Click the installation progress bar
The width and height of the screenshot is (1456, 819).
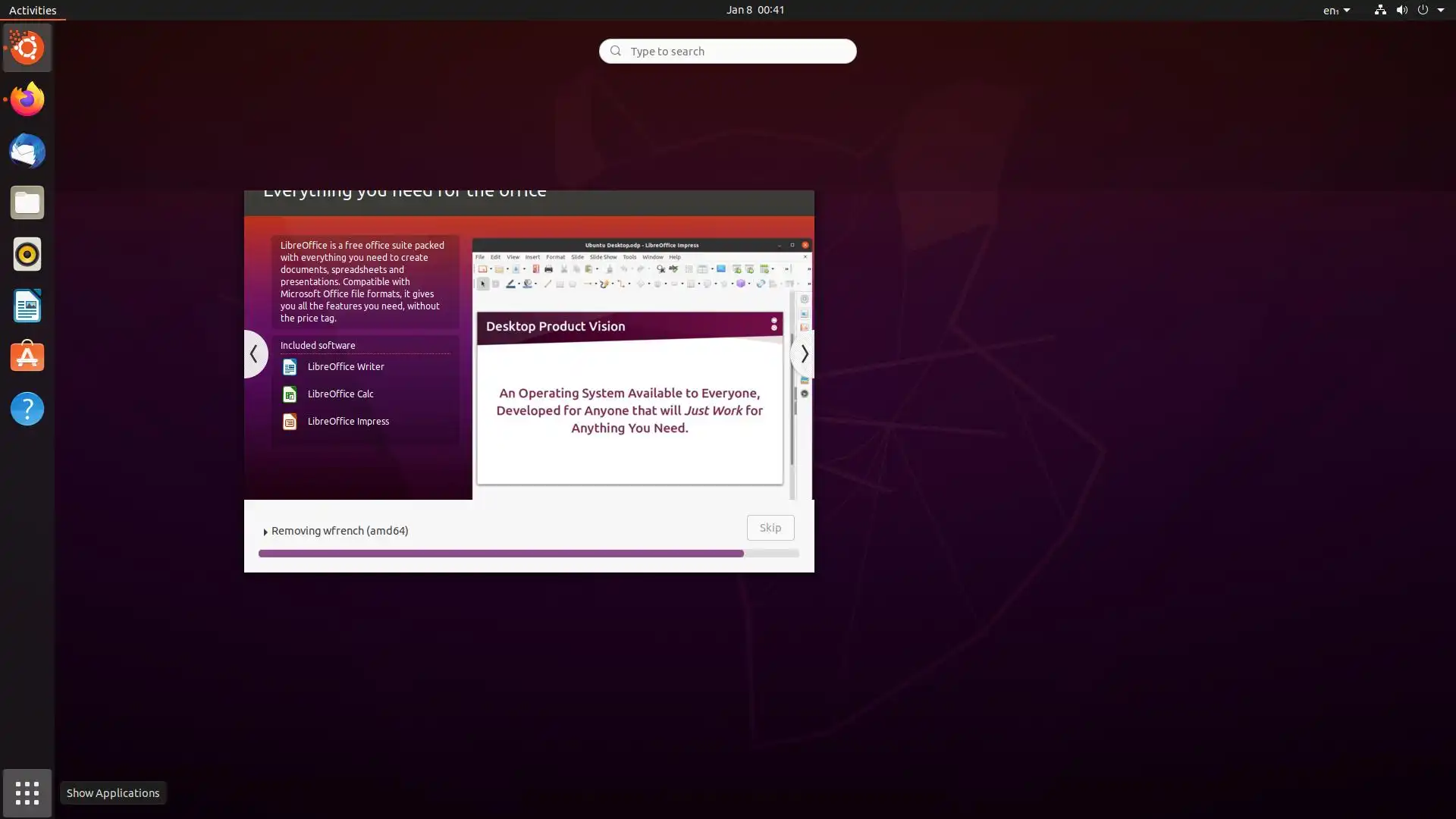[528, 554]
